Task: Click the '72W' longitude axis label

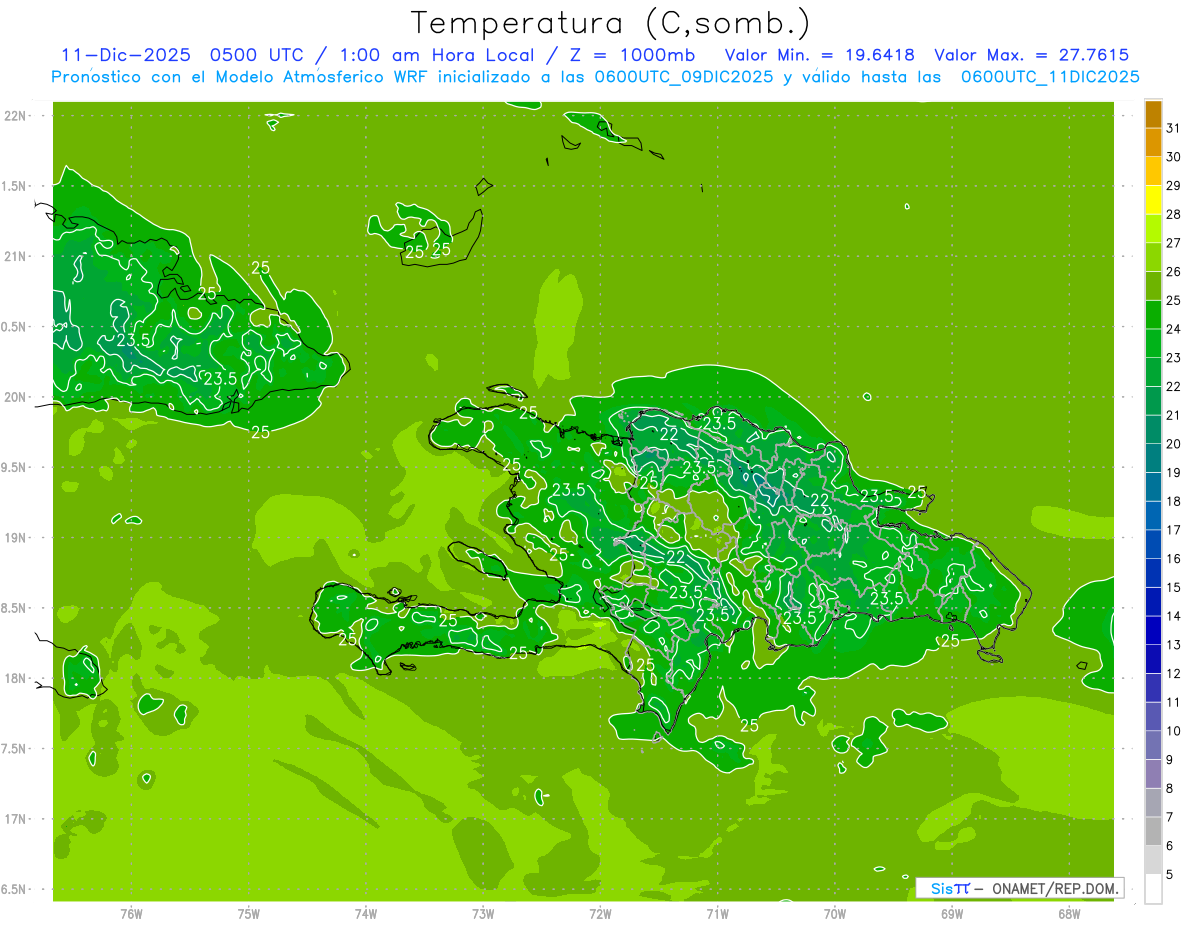Action: point(600,914)
